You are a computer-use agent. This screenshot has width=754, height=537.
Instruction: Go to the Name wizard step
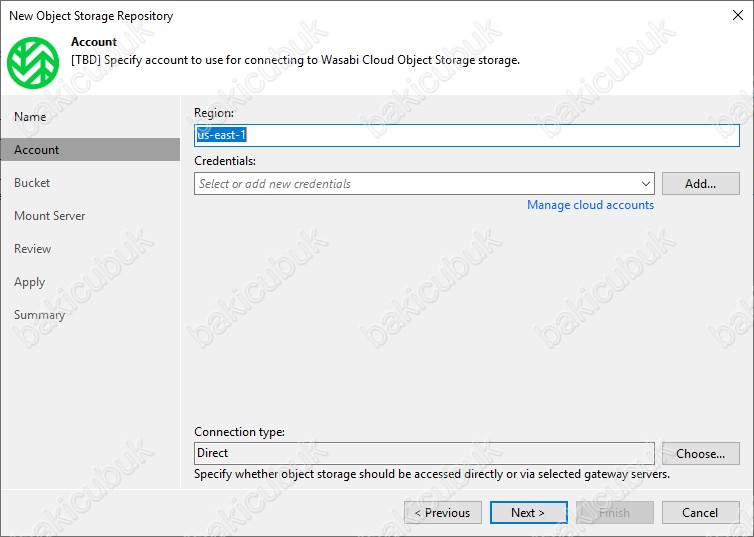tap(30, 116)
